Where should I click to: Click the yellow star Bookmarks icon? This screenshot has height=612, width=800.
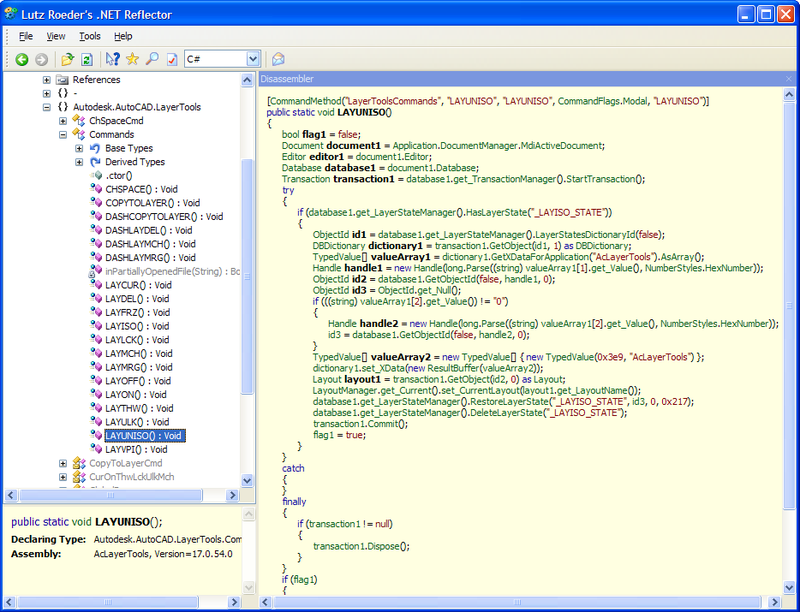click(x=132, y=60)
